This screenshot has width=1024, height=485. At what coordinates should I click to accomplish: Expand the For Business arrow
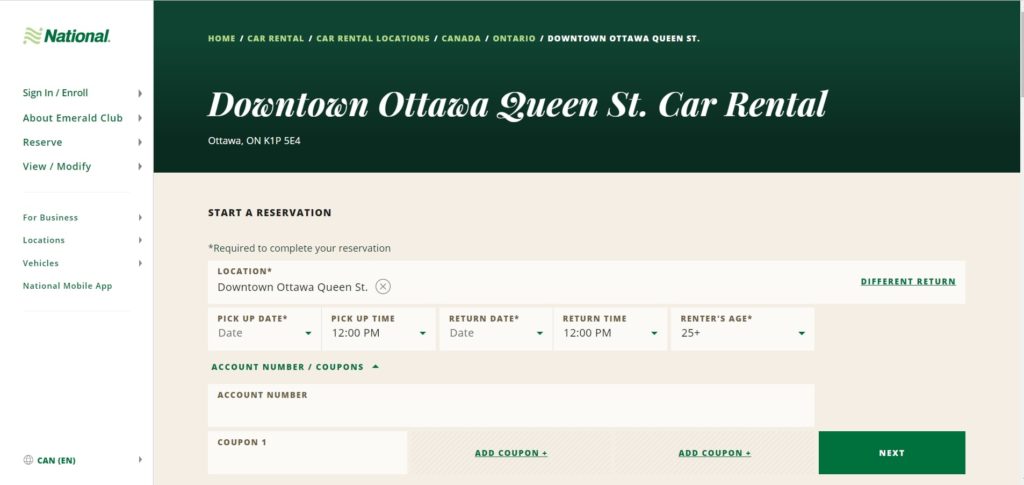click(x=140, y=217)
